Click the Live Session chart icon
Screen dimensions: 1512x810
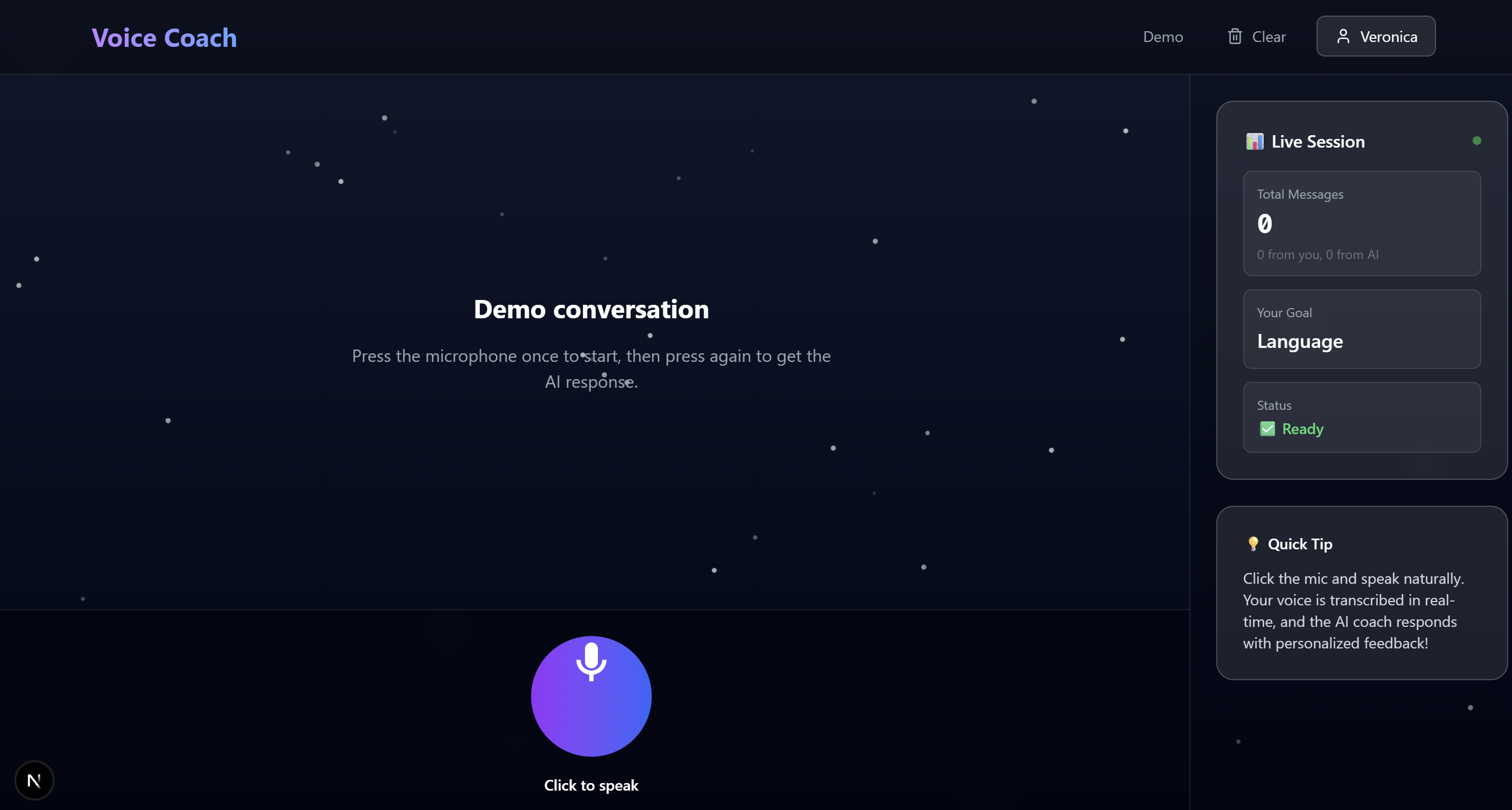(x=1255, y=142)
